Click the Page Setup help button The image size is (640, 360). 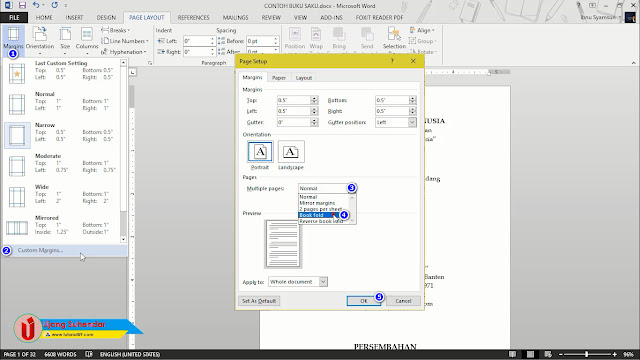[392, 61]
